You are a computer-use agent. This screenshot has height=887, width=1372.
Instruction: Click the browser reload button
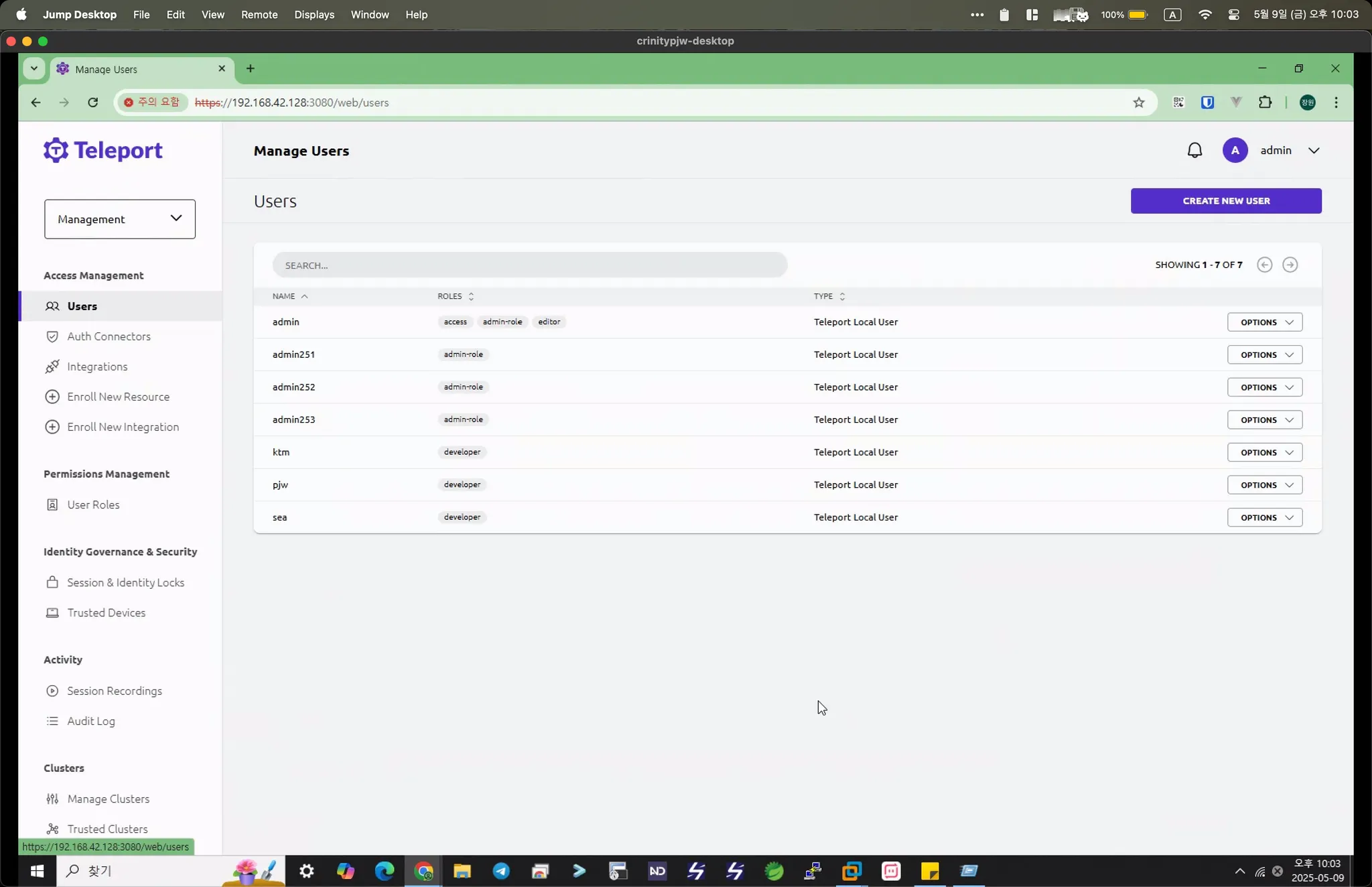(93, 103)
